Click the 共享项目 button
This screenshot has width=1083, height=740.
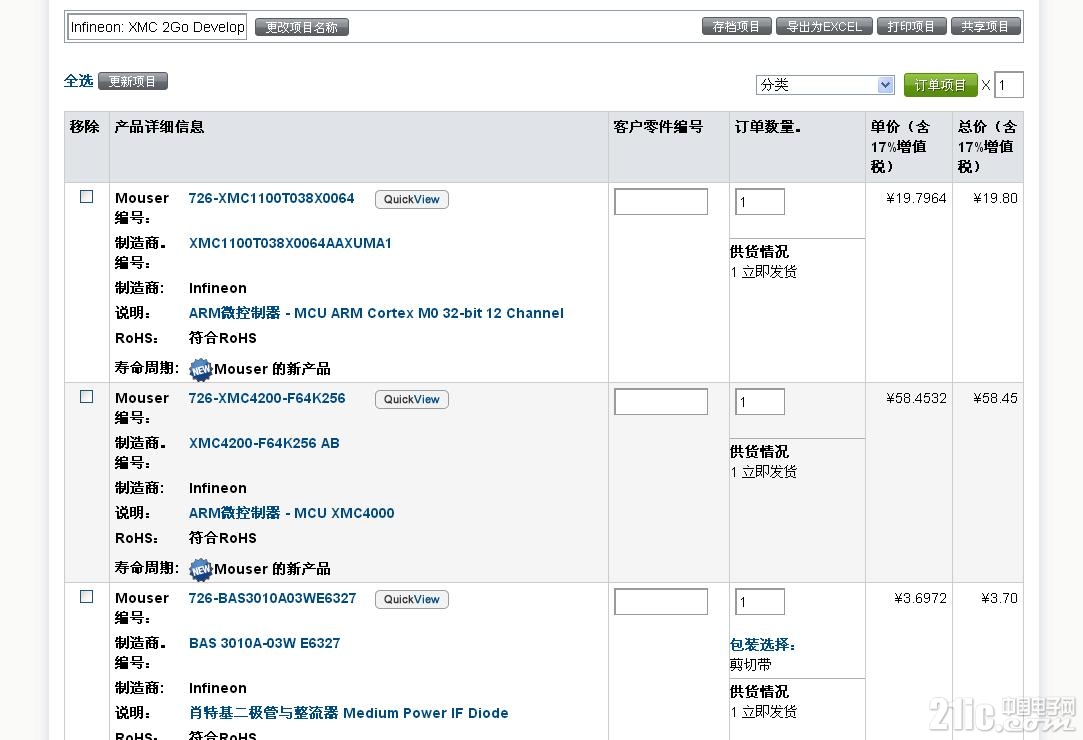click(x=985, y=26)
